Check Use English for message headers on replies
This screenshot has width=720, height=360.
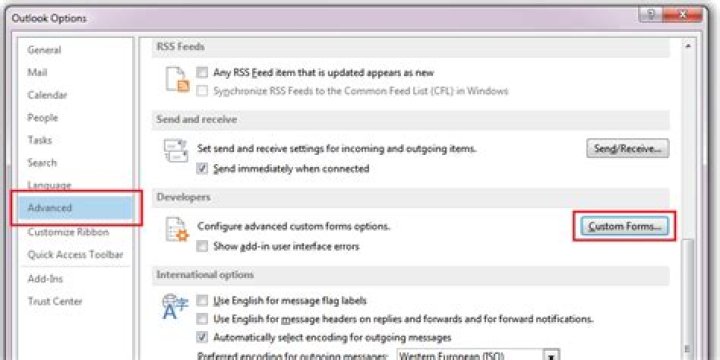pos(202,319)
